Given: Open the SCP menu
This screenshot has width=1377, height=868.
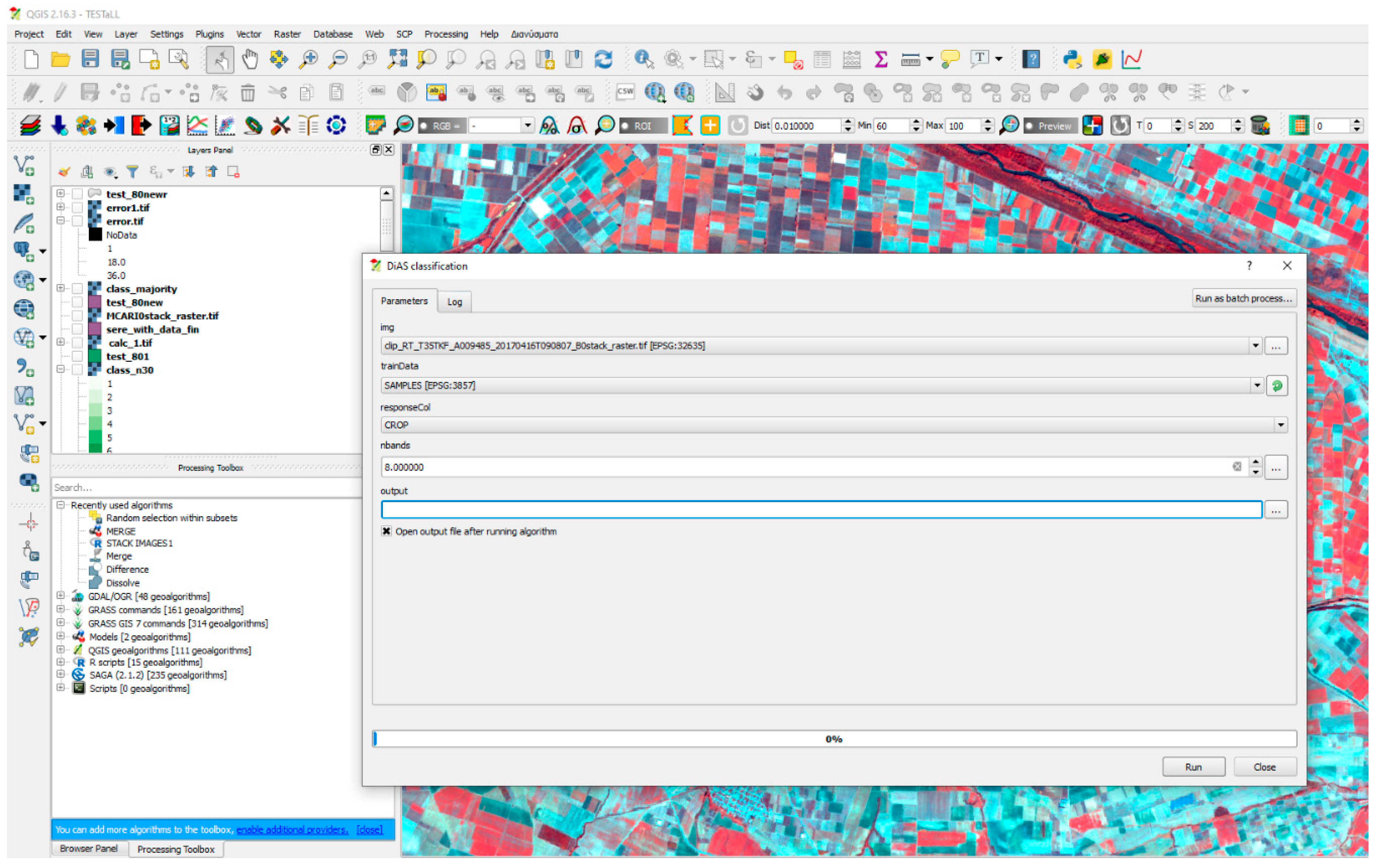Looking at the screenshot, I should tap(404, 34).
